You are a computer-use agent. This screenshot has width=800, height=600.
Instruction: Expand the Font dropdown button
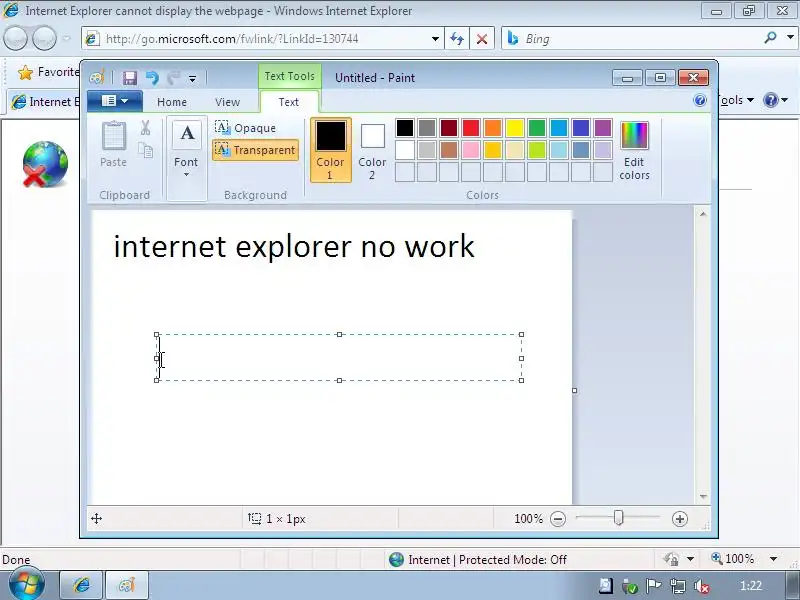(x=186, y=158)
